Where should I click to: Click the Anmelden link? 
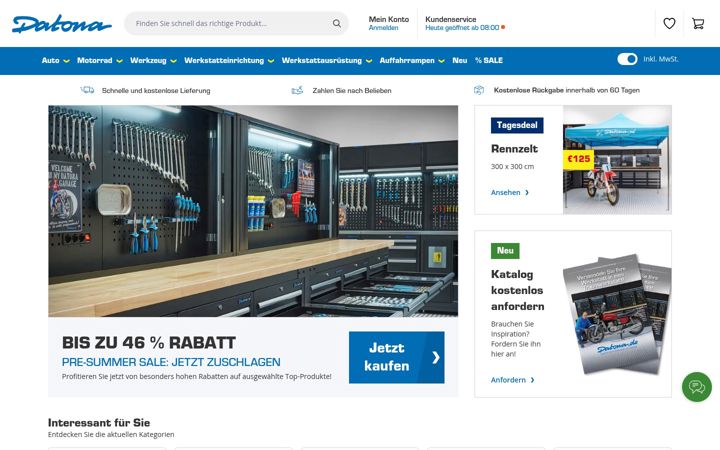[383, 28]
